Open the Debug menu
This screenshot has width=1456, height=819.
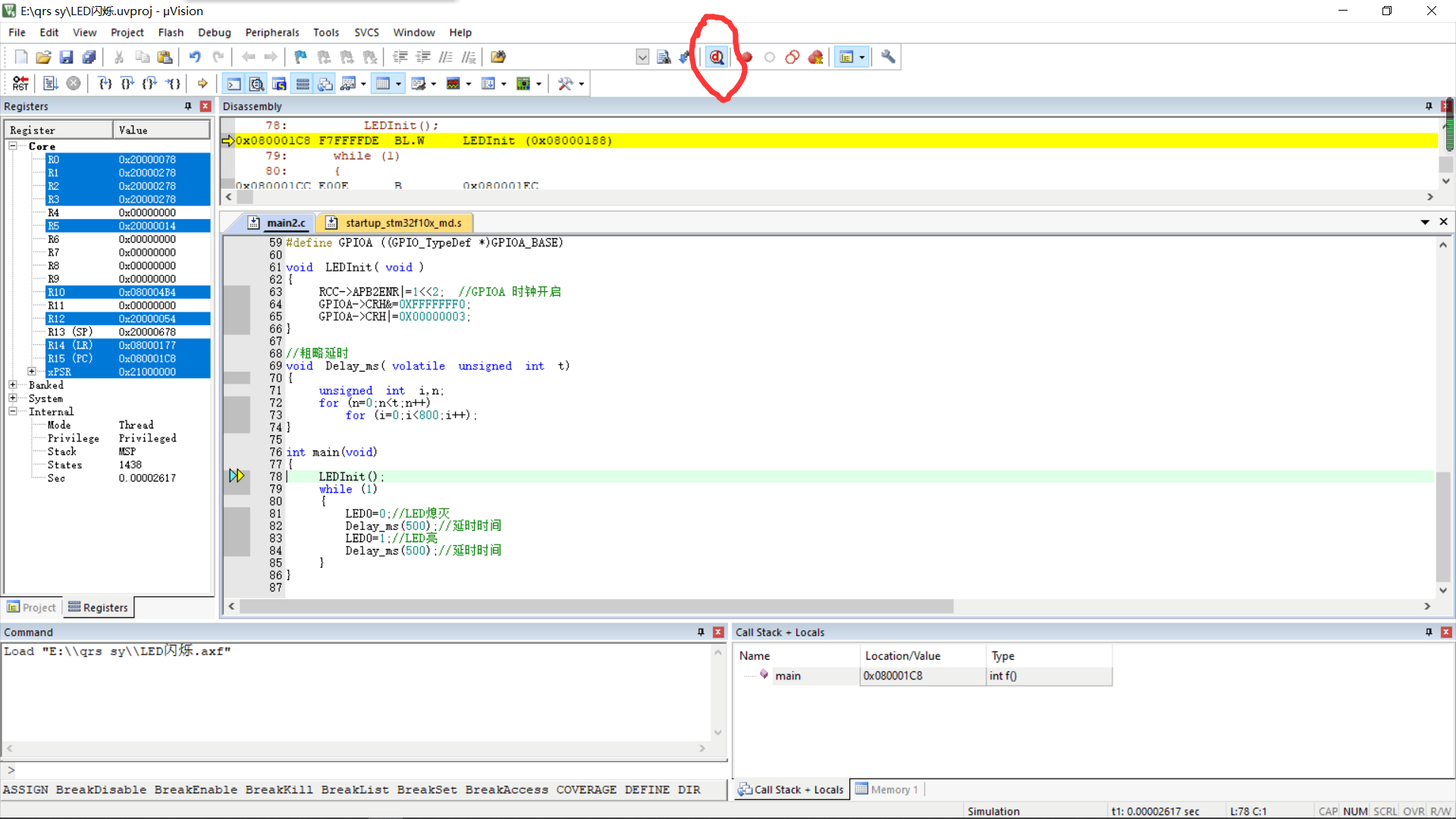click(213, 32)
